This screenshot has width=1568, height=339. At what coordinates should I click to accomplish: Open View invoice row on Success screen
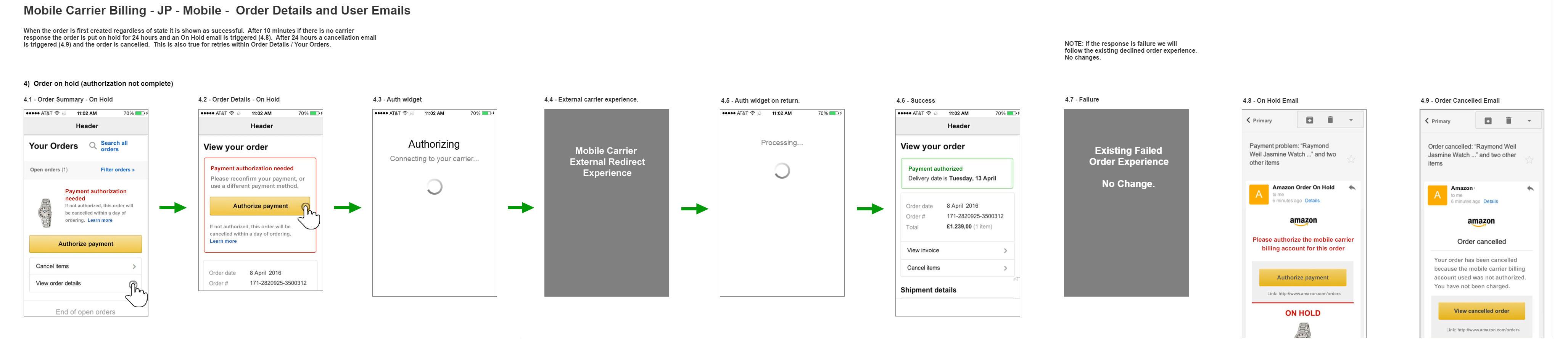(x=956, y=251)
